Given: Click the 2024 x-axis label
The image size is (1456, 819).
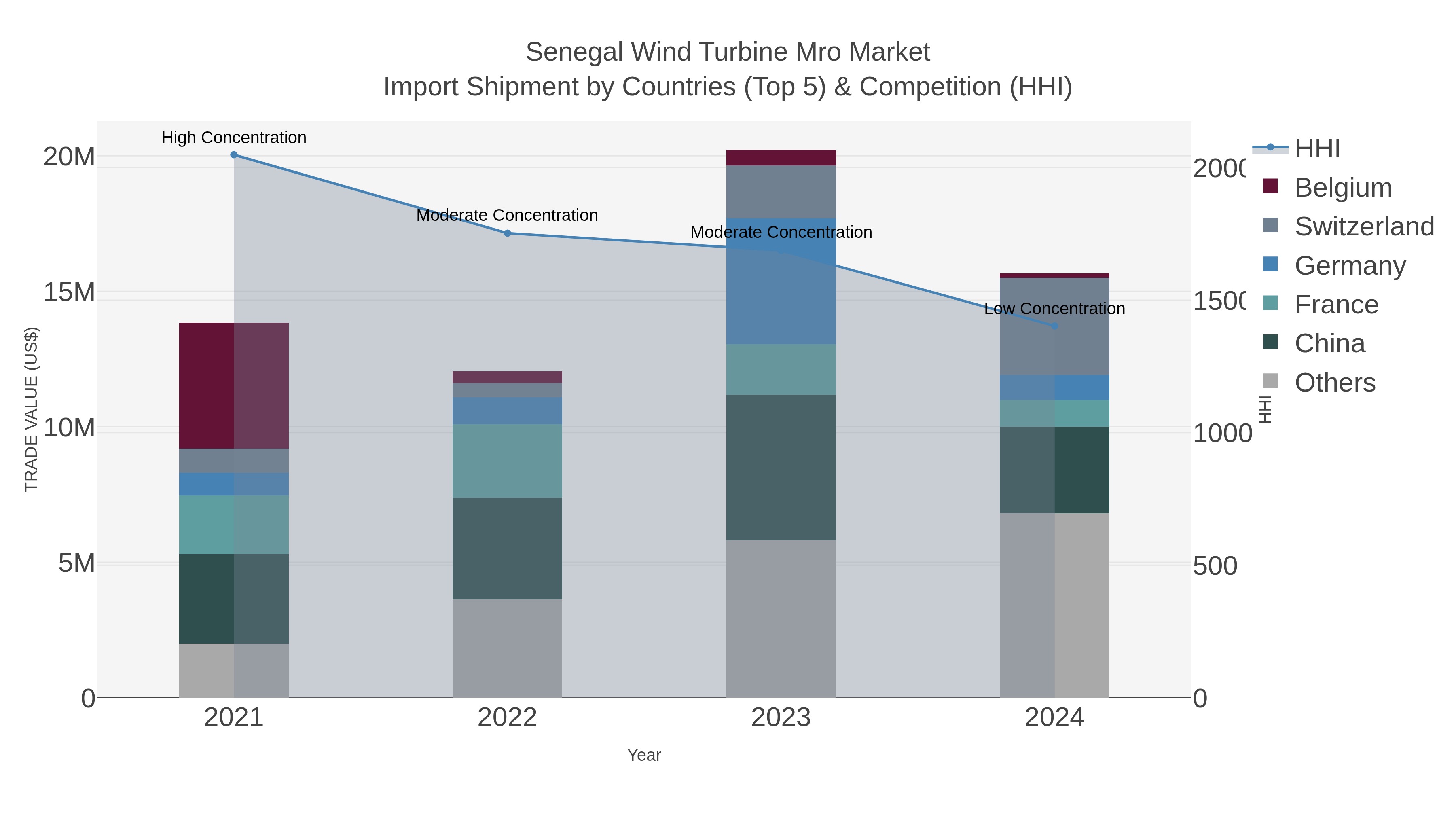Looking at the screenshot, I should [1055, 718].
